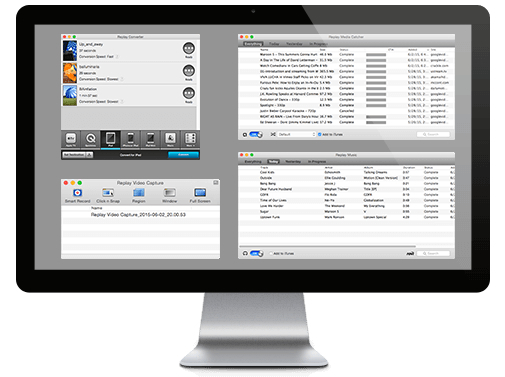Choose the iPhone/iPod conversion target icon

tap(130, 138)
